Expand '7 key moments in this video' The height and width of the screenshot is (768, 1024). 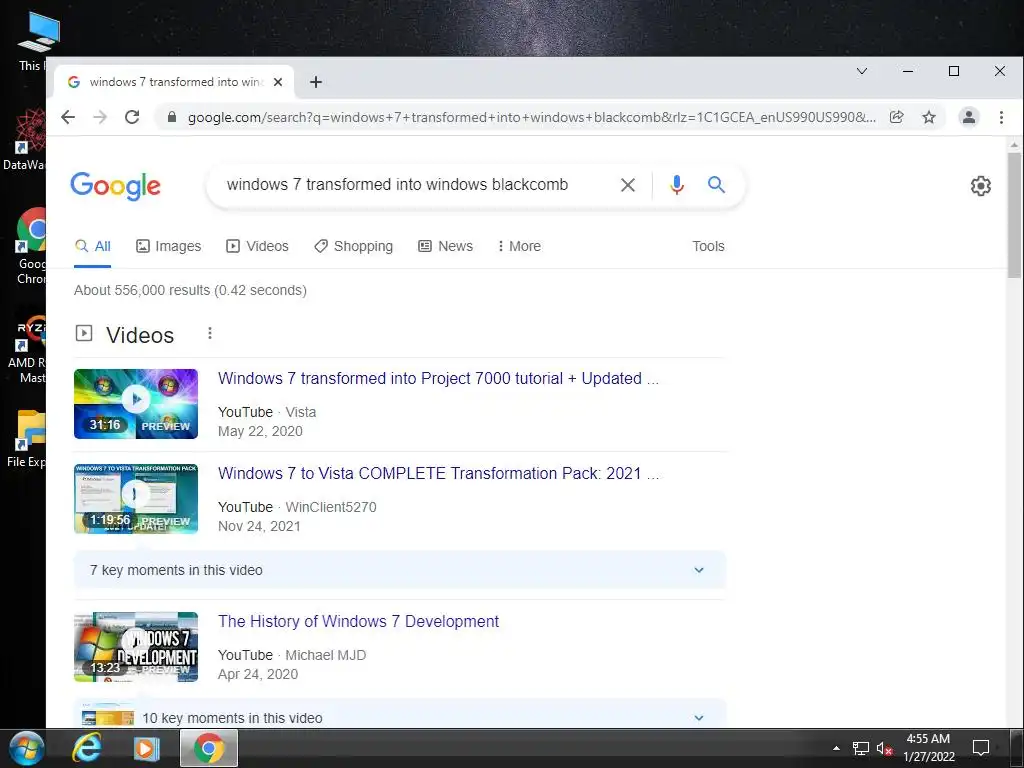tap(400, 570)
